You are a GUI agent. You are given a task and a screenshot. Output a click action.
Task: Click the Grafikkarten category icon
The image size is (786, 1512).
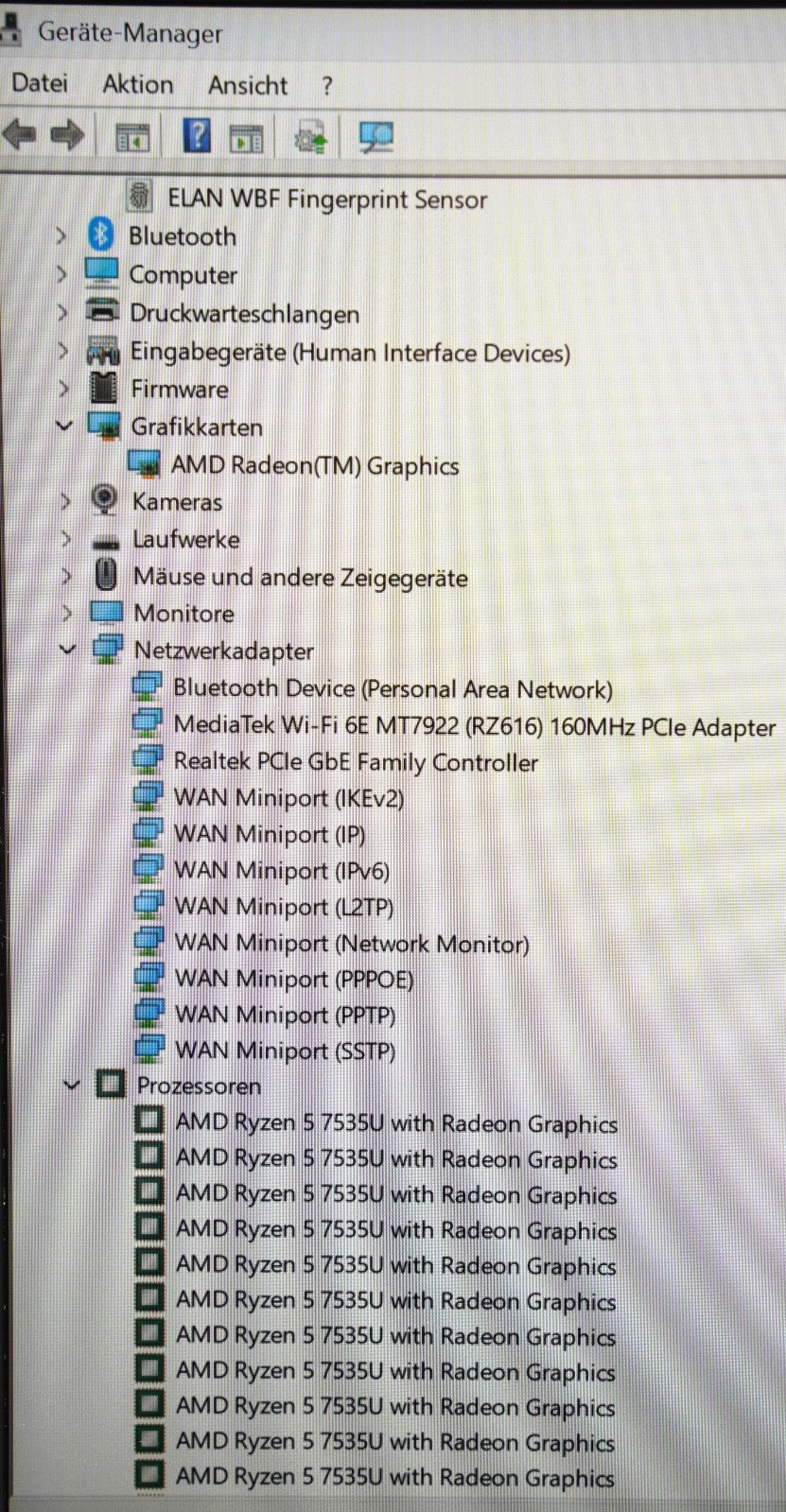[x=105, y=426]
